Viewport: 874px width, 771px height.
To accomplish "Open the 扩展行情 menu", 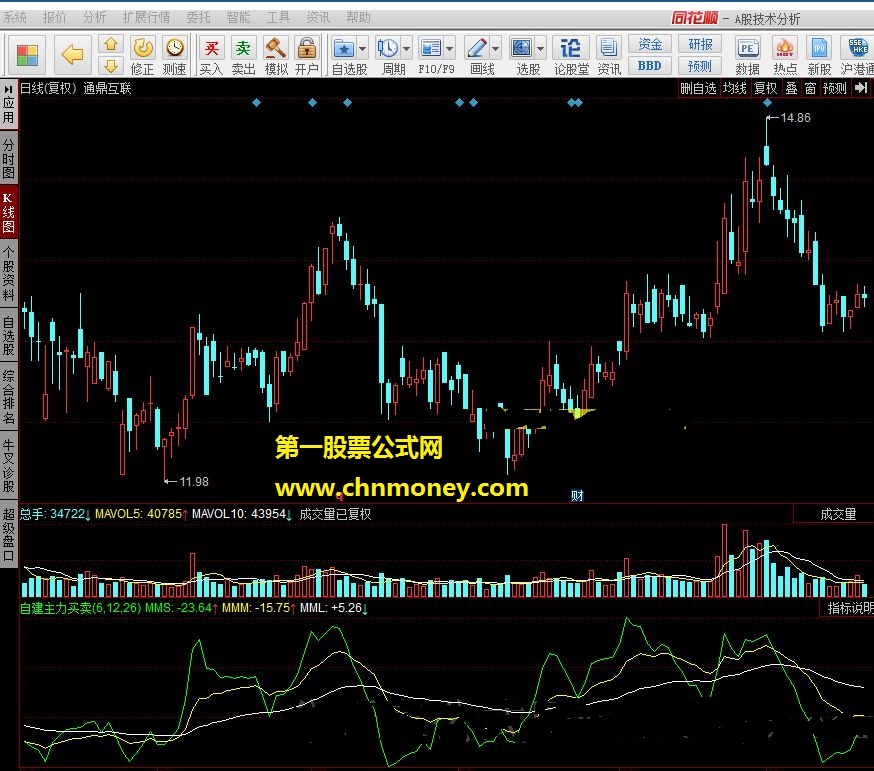I will [x=147, y=18].
